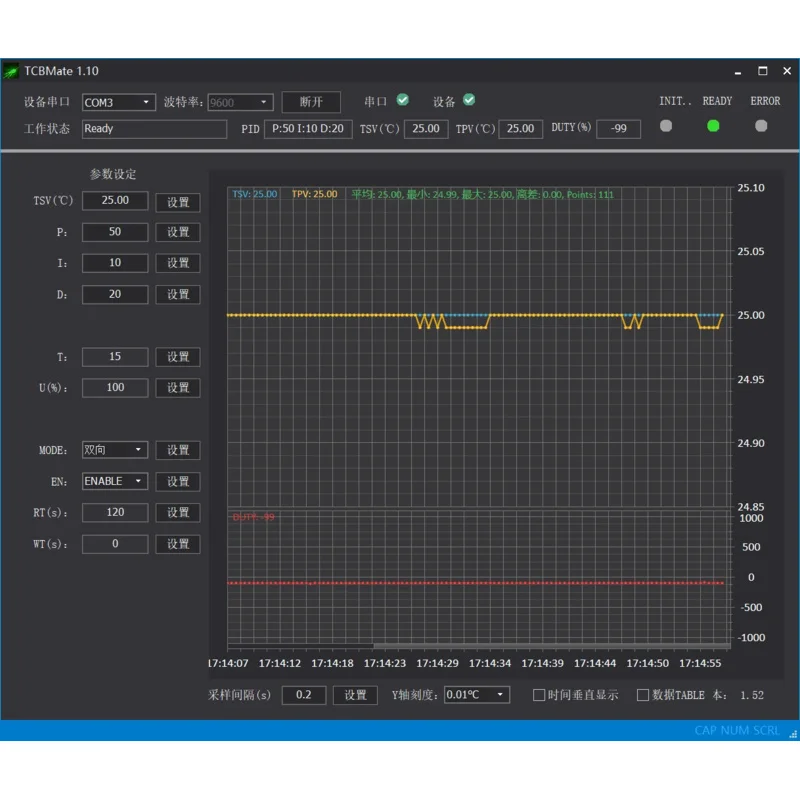Click the disconnect button next to baud rate
The image size is (800, 800).
click(311, 102)
